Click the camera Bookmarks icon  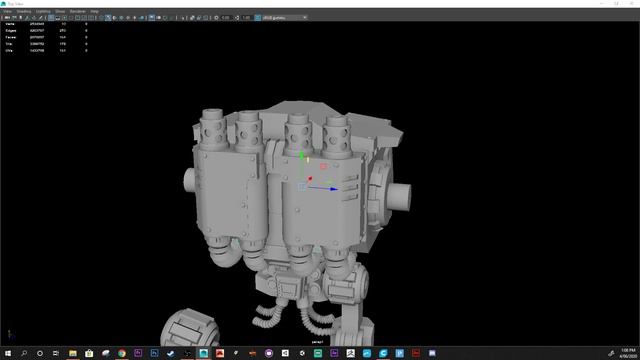click(x=27, y=18)
